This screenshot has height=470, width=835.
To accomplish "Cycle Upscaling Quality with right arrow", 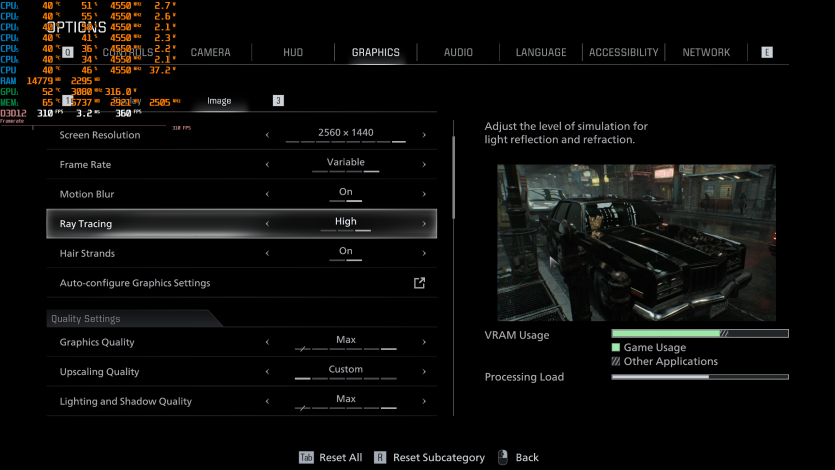I will tap(424, 372).
